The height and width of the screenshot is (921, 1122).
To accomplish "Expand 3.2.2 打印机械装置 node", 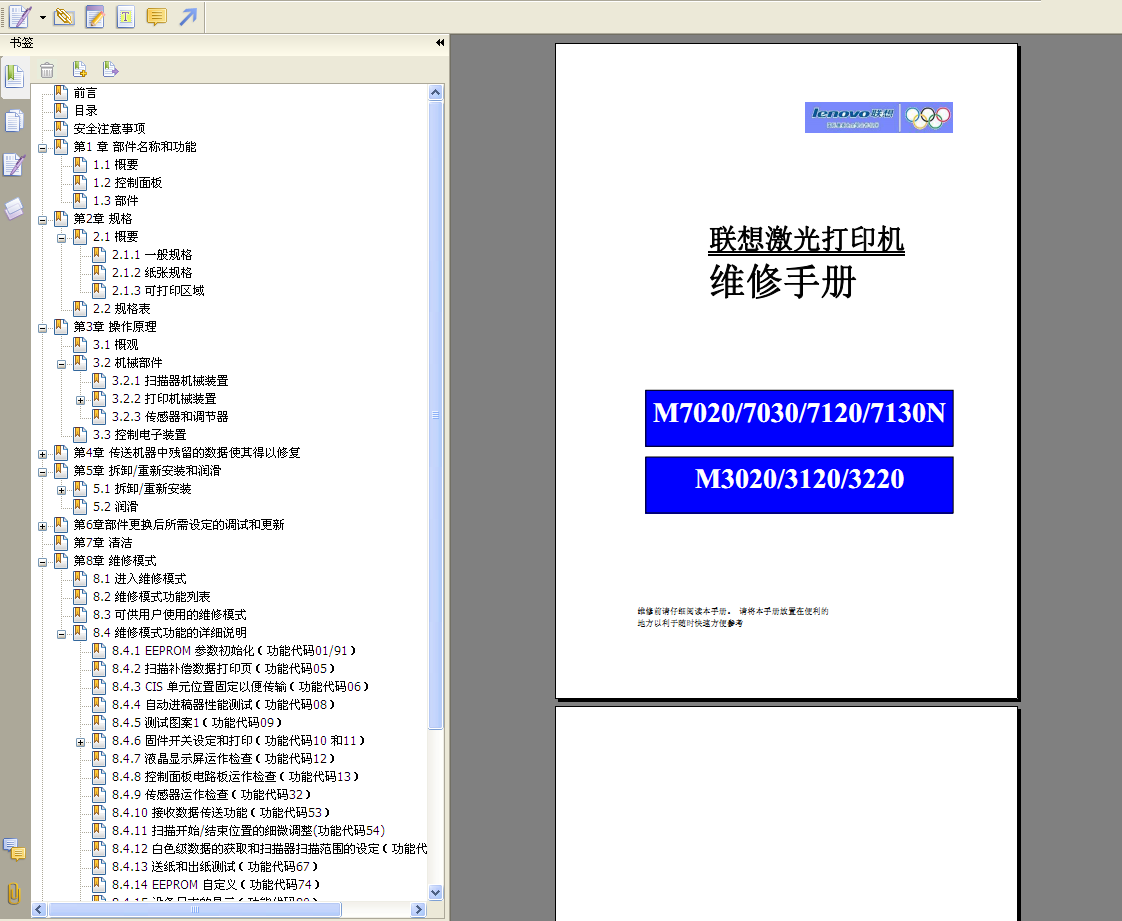I will pyautogui.click(x=81, y=400).
